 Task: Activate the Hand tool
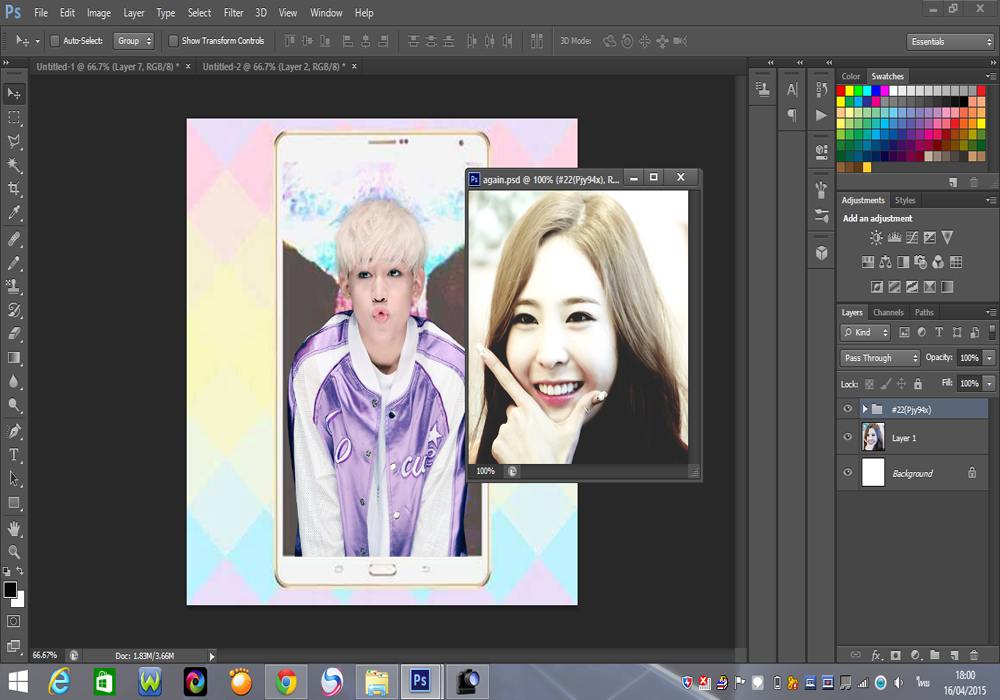pos(14,527)
